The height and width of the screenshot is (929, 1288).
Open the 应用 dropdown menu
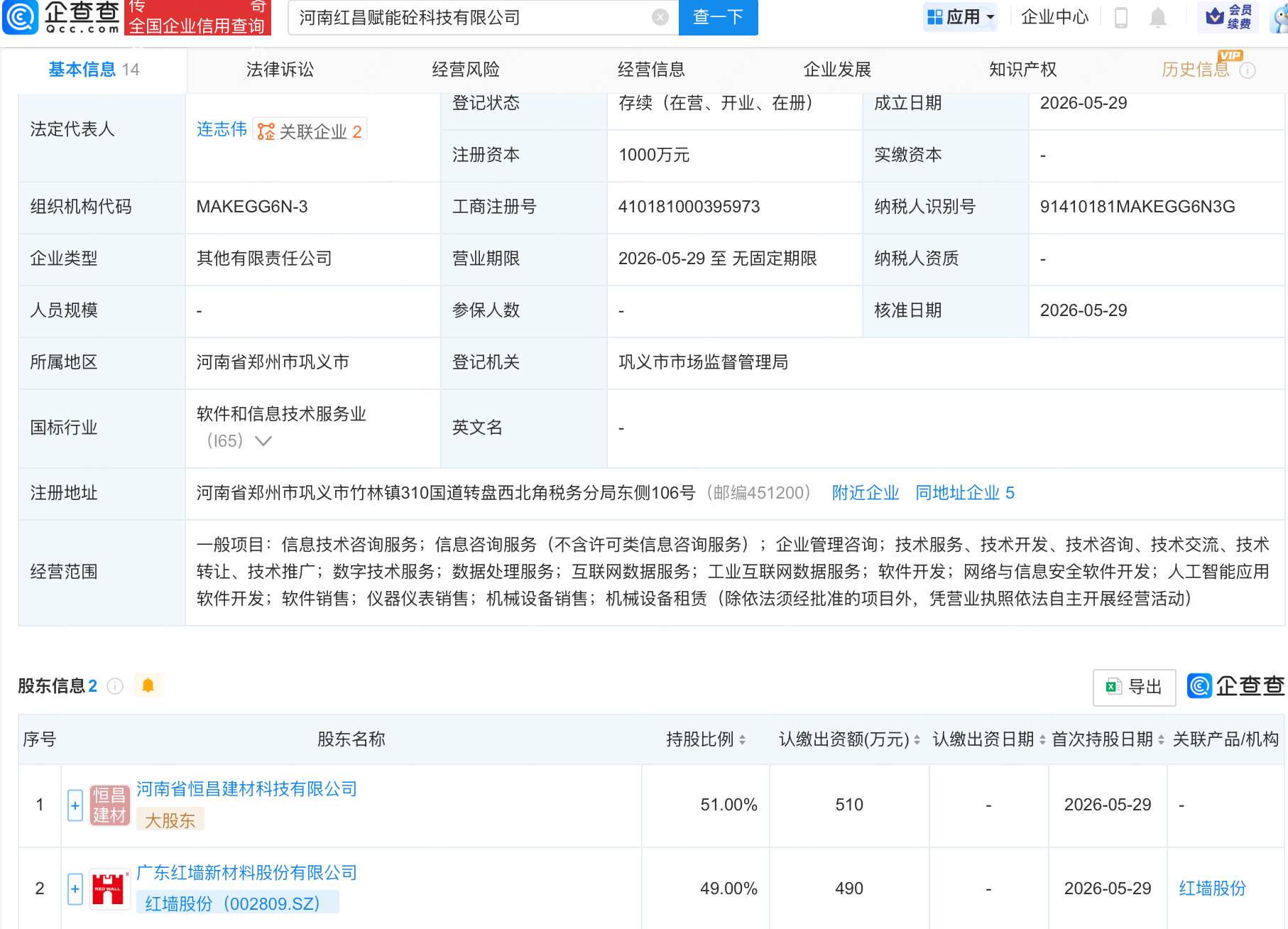click(960, 17)
